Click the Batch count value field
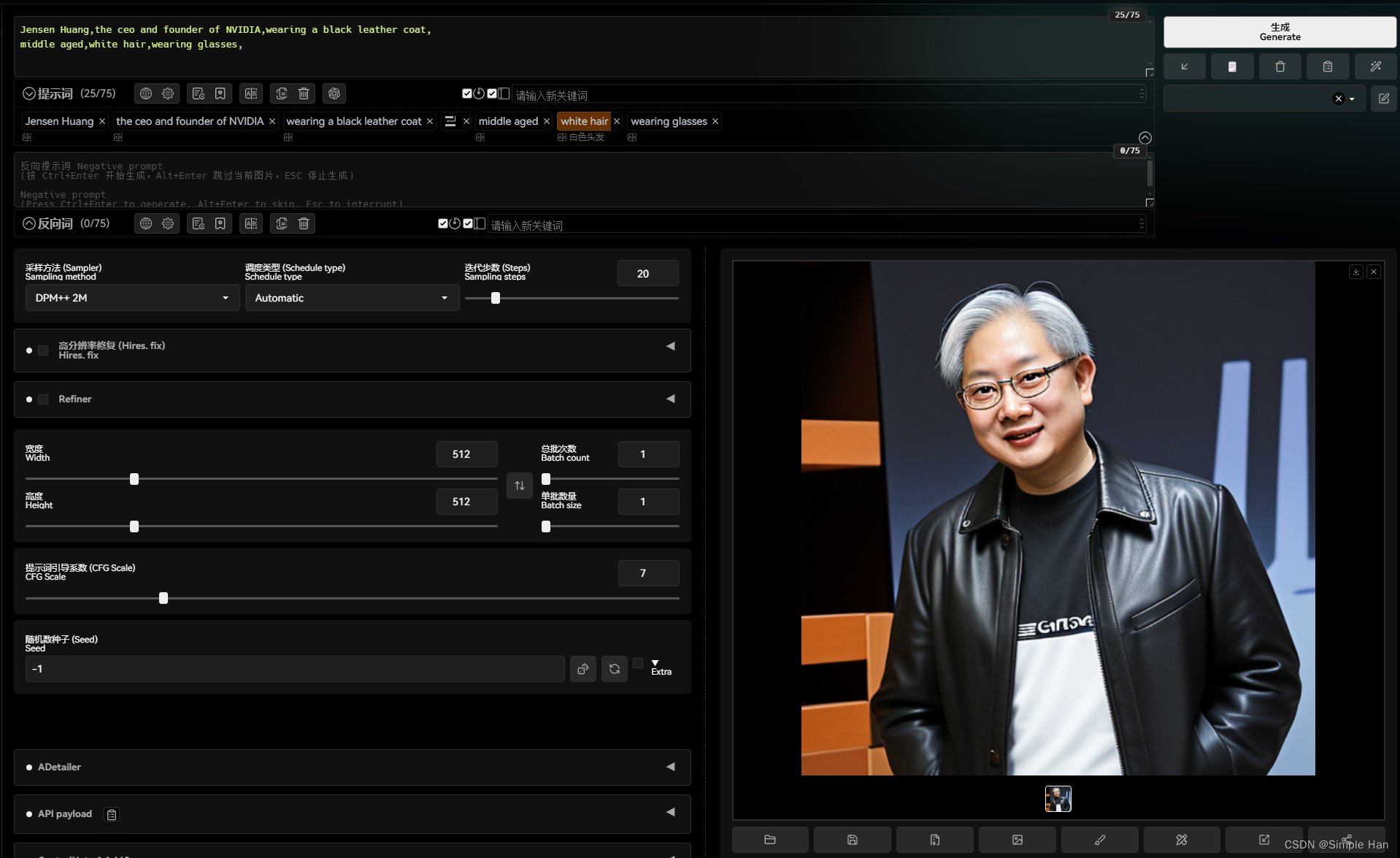 coord(648,454)
